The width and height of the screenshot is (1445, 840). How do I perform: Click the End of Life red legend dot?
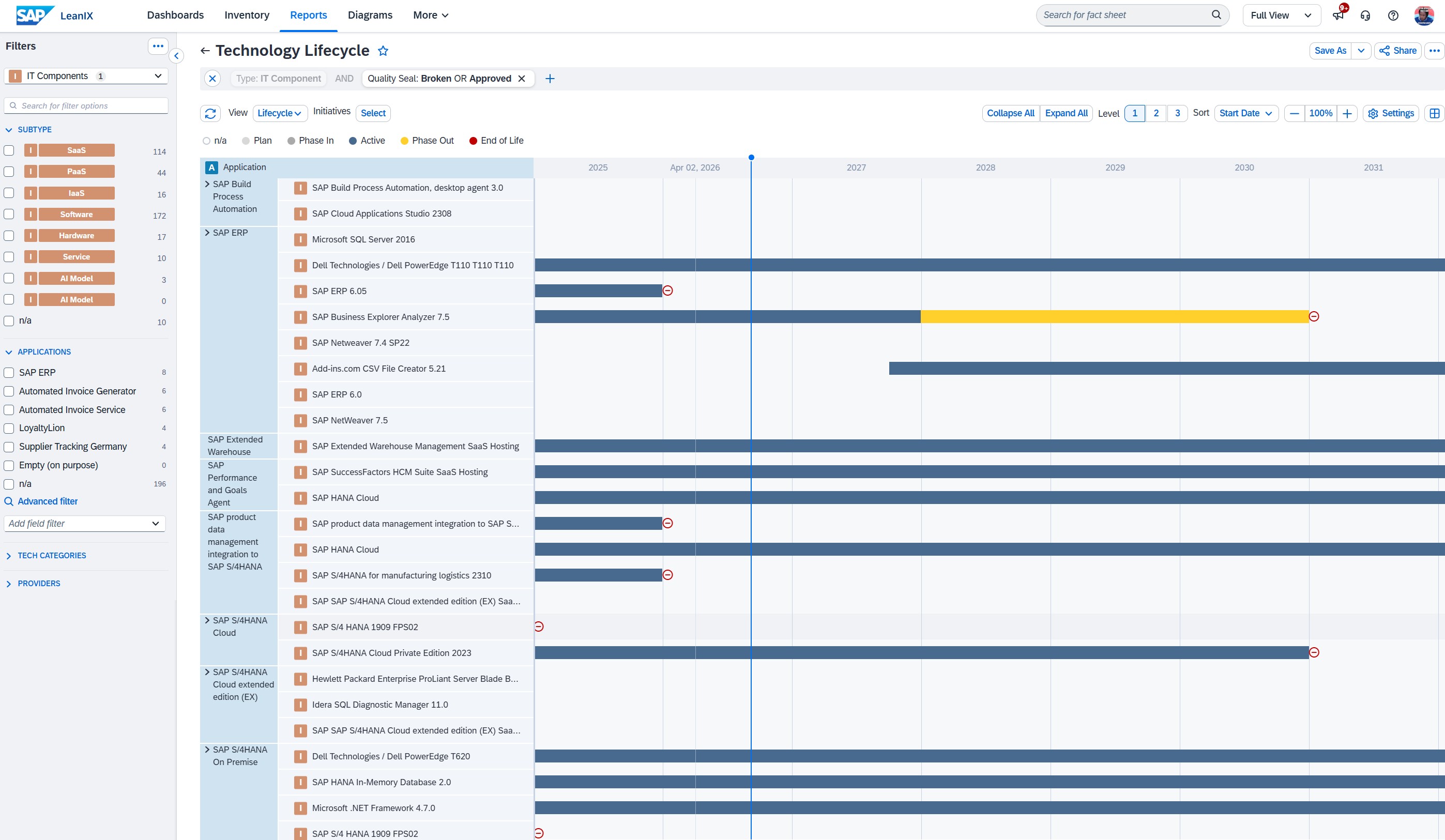coord(473,141)
